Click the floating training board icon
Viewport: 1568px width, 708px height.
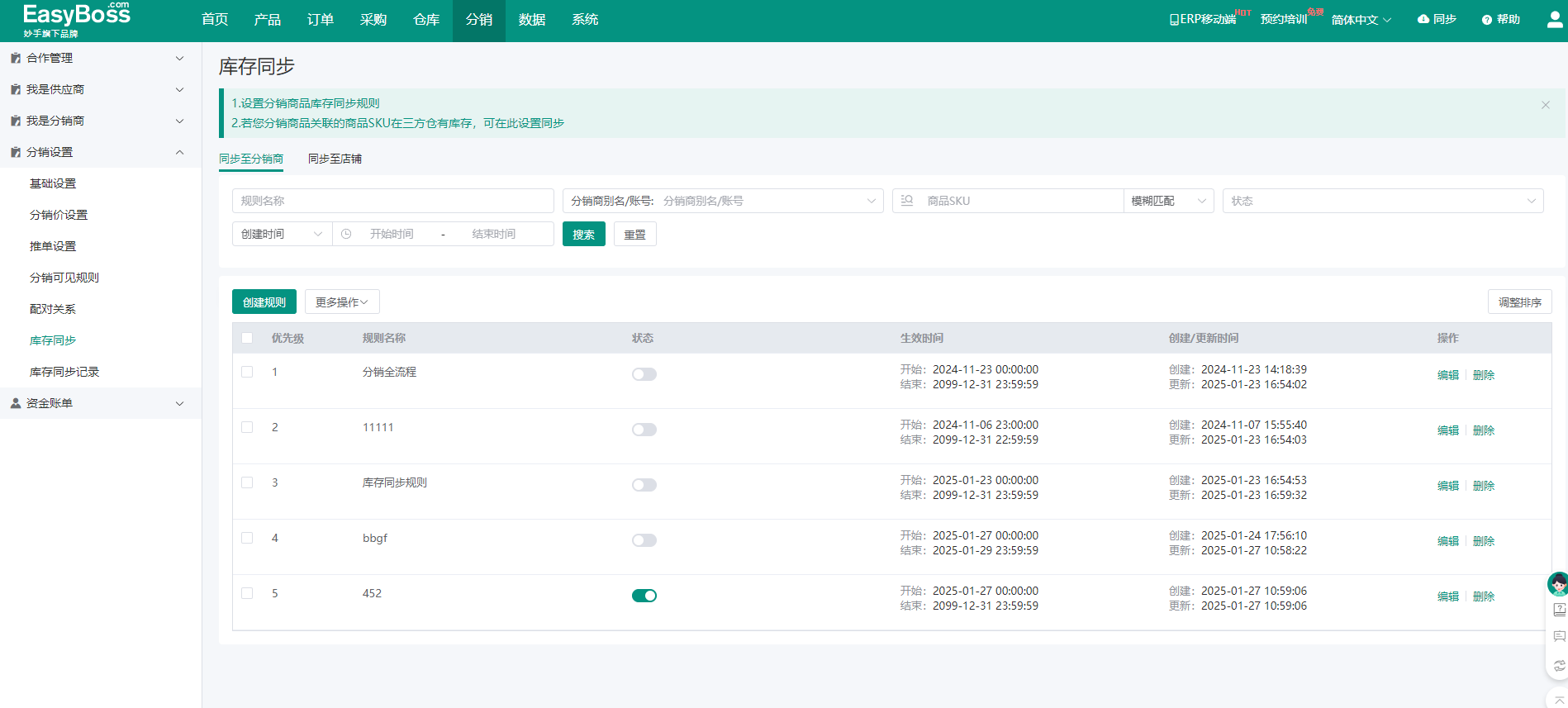[1559, 636]
